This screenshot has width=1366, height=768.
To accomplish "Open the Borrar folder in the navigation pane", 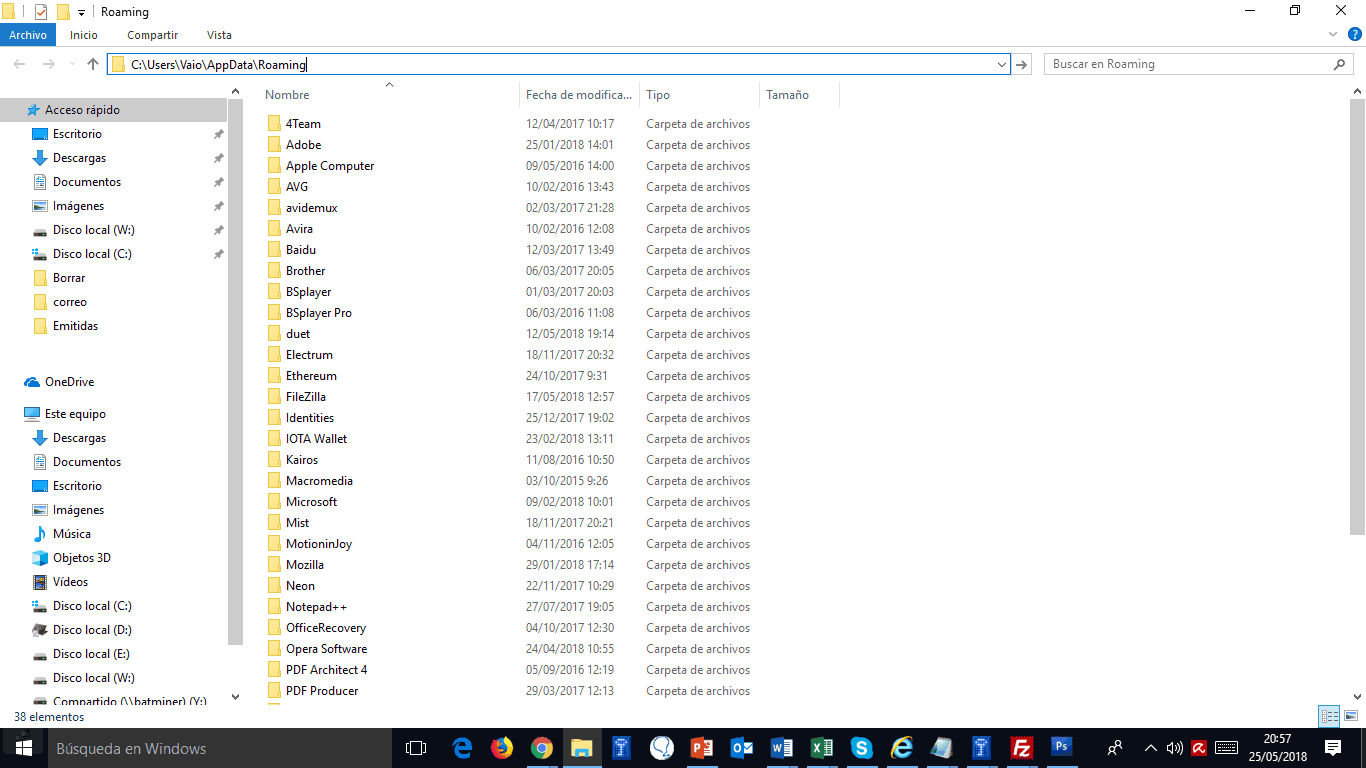I will tap(69, 278).
